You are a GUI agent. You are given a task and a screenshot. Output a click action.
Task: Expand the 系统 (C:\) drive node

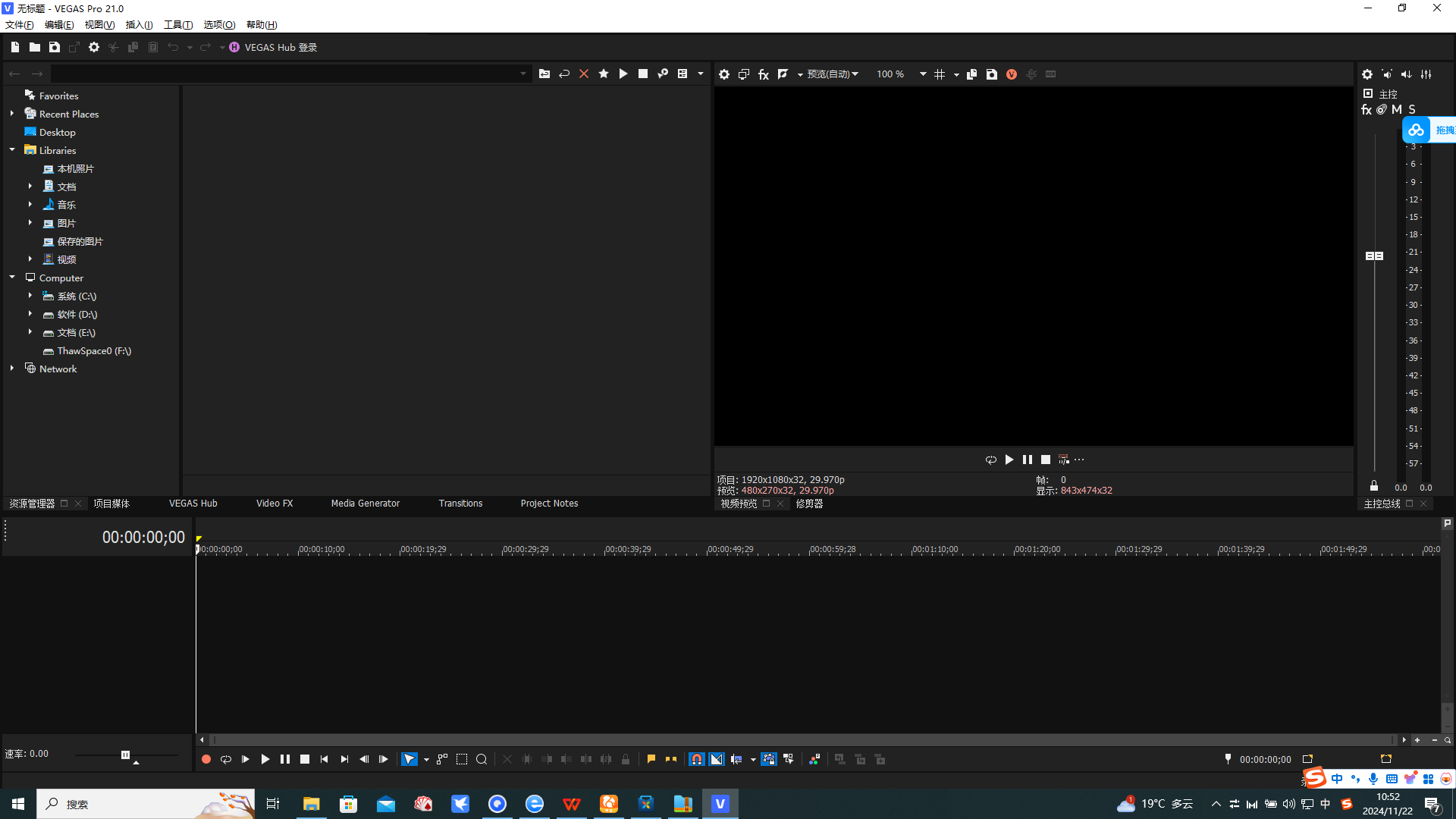(30, 296)
